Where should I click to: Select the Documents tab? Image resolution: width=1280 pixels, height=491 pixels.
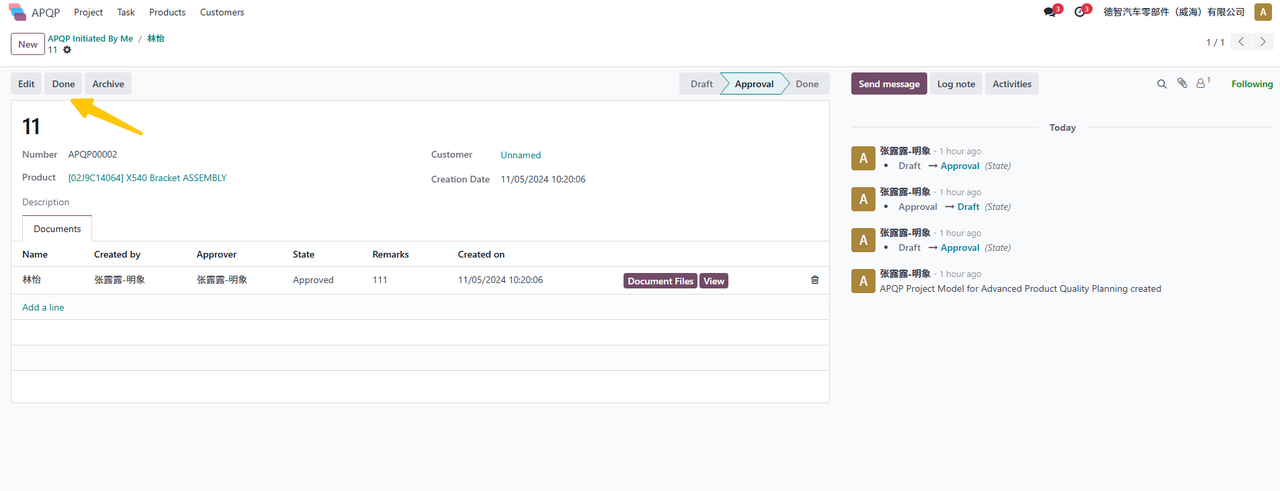tap(57, 229)
